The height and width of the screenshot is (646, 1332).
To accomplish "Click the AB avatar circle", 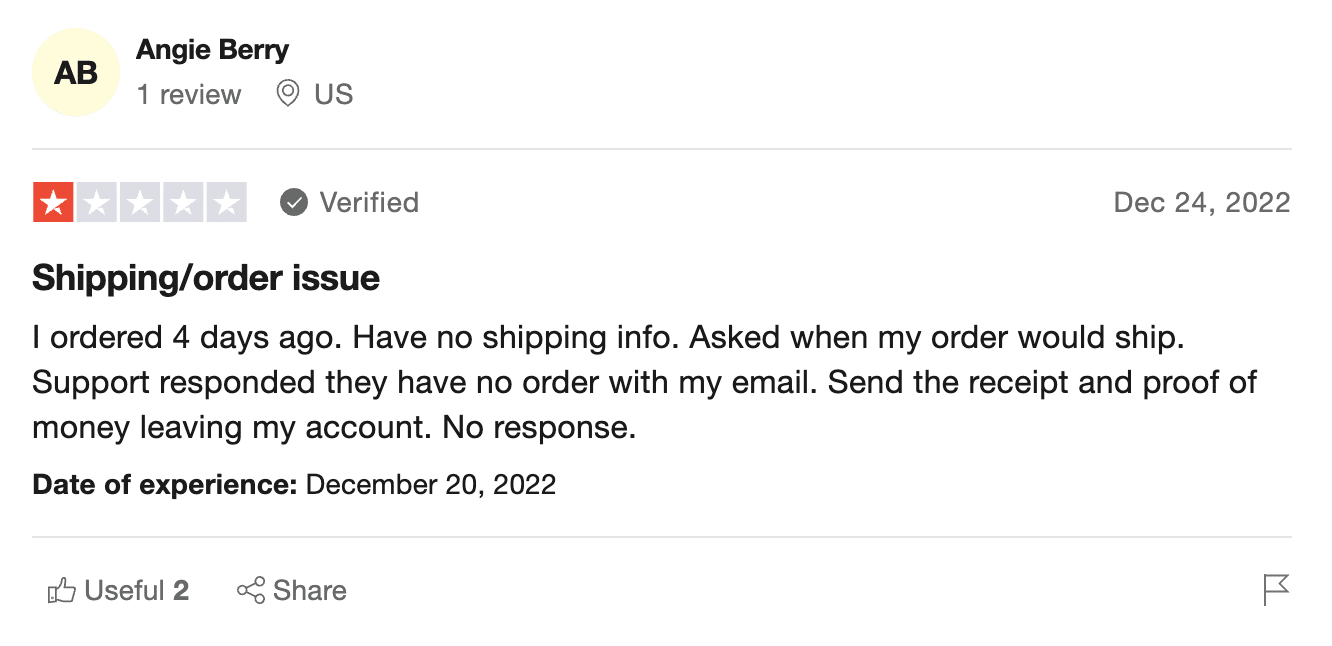I will pos(76,73).
